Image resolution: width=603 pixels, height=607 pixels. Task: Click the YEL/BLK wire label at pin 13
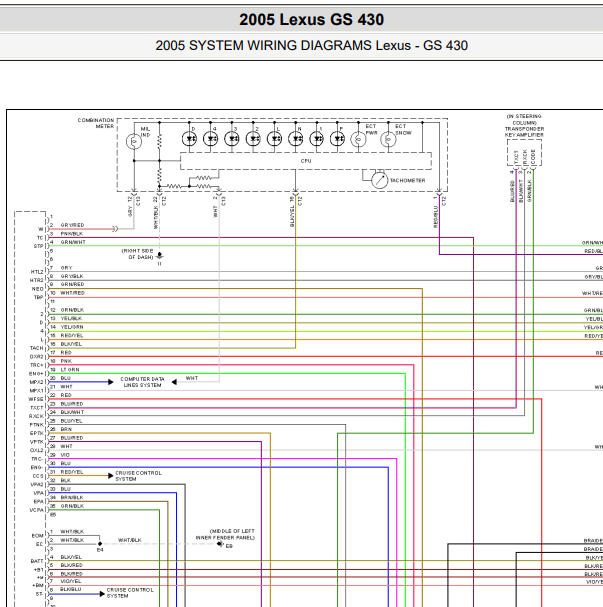pos(71,318)
